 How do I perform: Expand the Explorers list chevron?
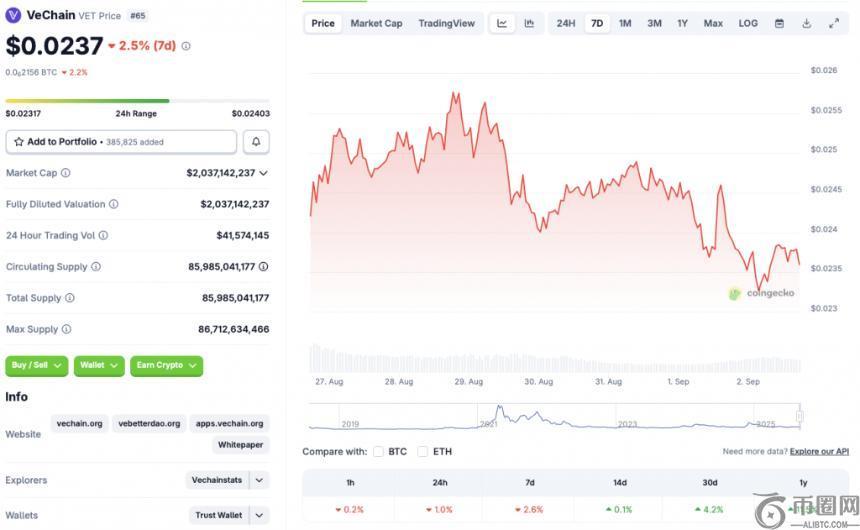[259, 480]
